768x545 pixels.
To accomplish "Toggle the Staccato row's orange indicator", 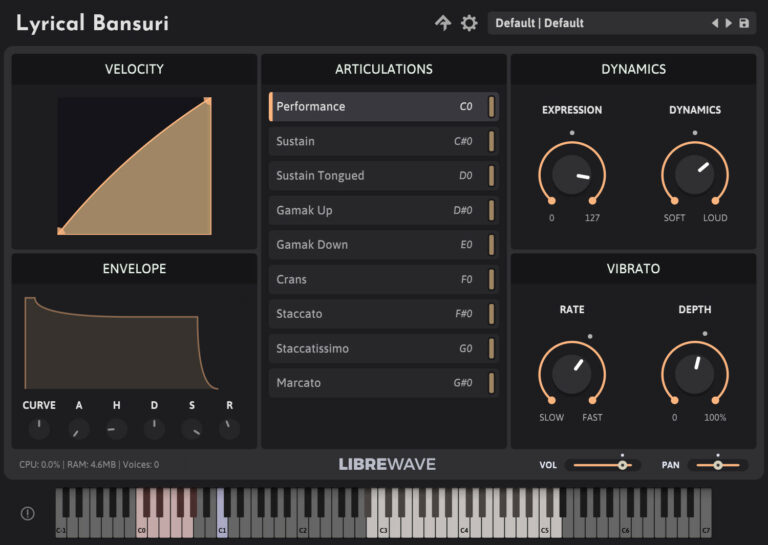I will point(491,313).
